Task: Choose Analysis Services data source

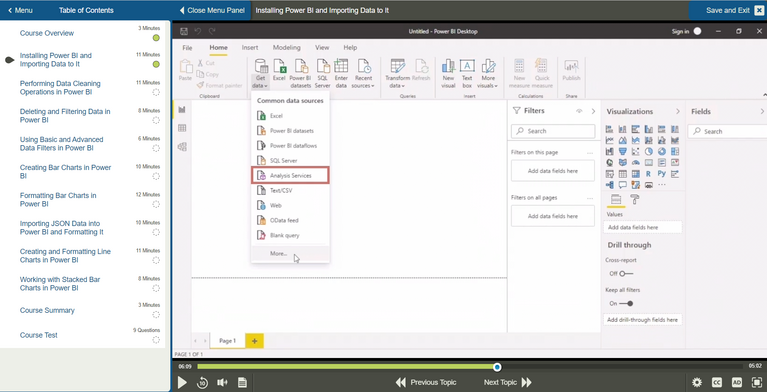Action: (x=291, y=175)
